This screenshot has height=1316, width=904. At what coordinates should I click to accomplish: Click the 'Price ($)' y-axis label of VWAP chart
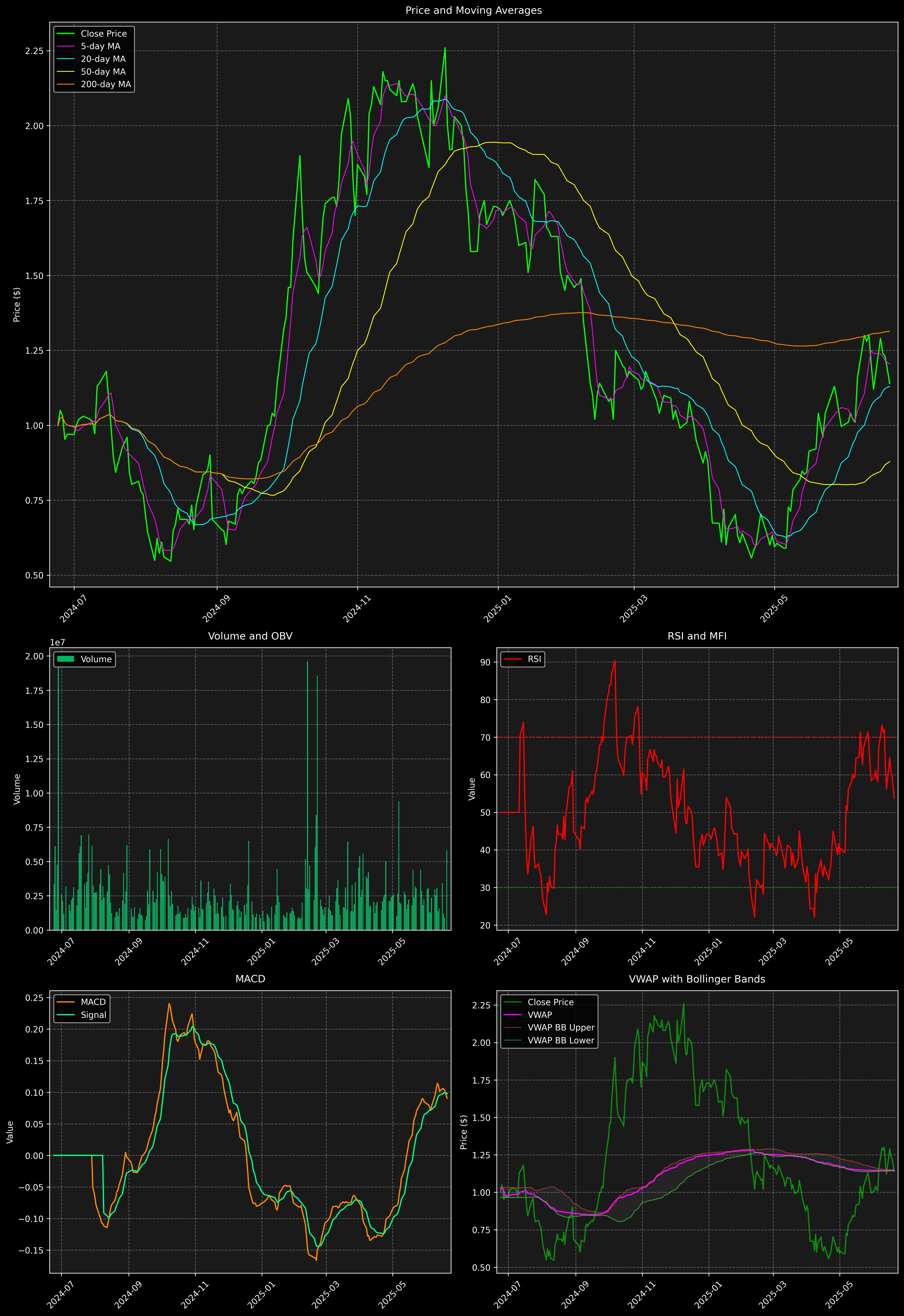[464, 1132]
